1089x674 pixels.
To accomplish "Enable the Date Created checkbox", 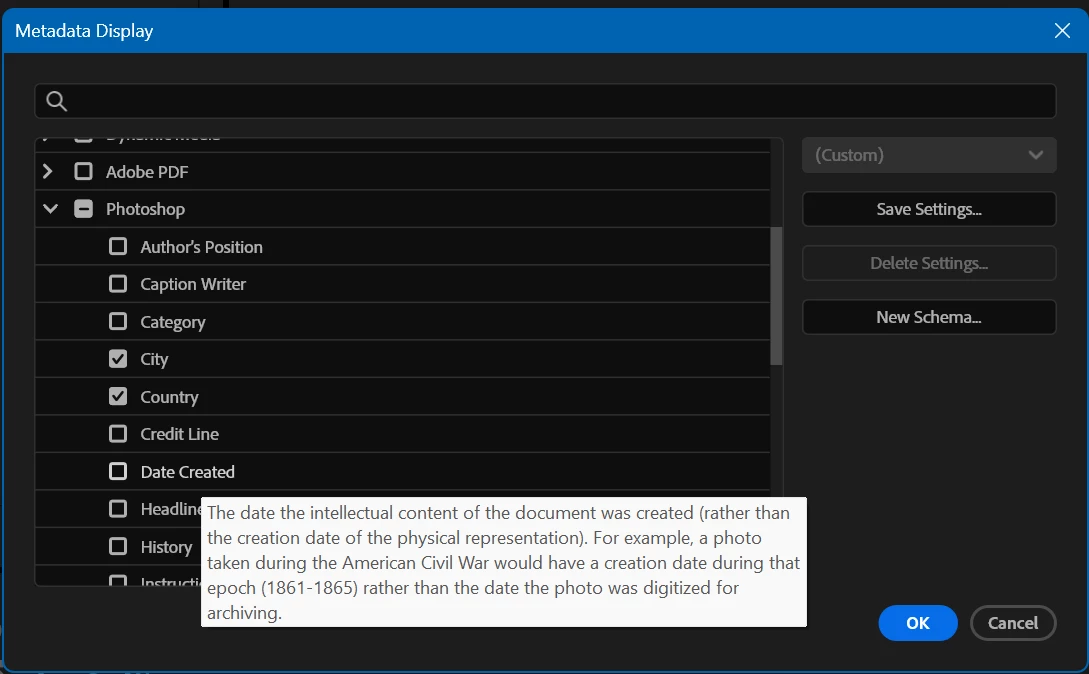I will pyautogui.click(x=118, y=471).
